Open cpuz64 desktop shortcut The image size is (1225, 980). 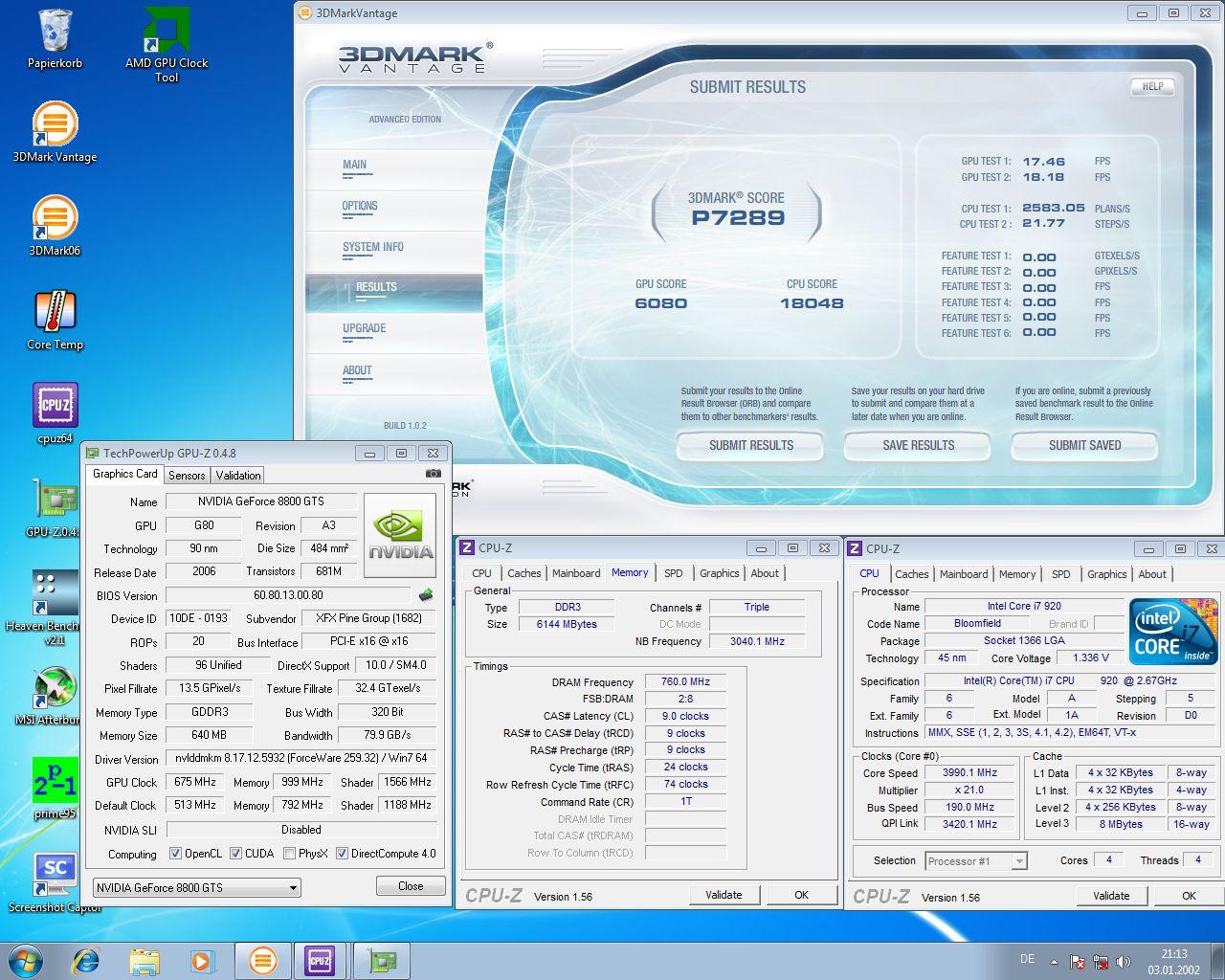(x=55, y=413)
